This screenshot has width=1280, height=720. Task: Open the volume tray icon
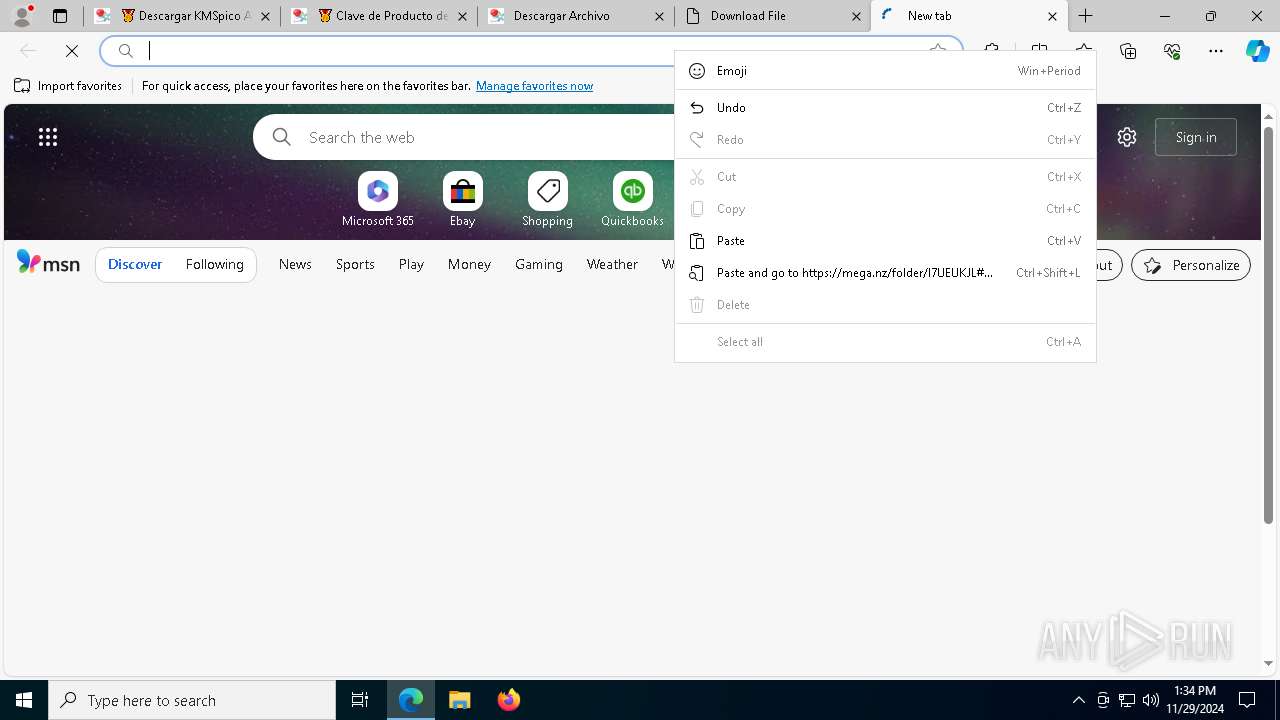[x=1151, y=700]
